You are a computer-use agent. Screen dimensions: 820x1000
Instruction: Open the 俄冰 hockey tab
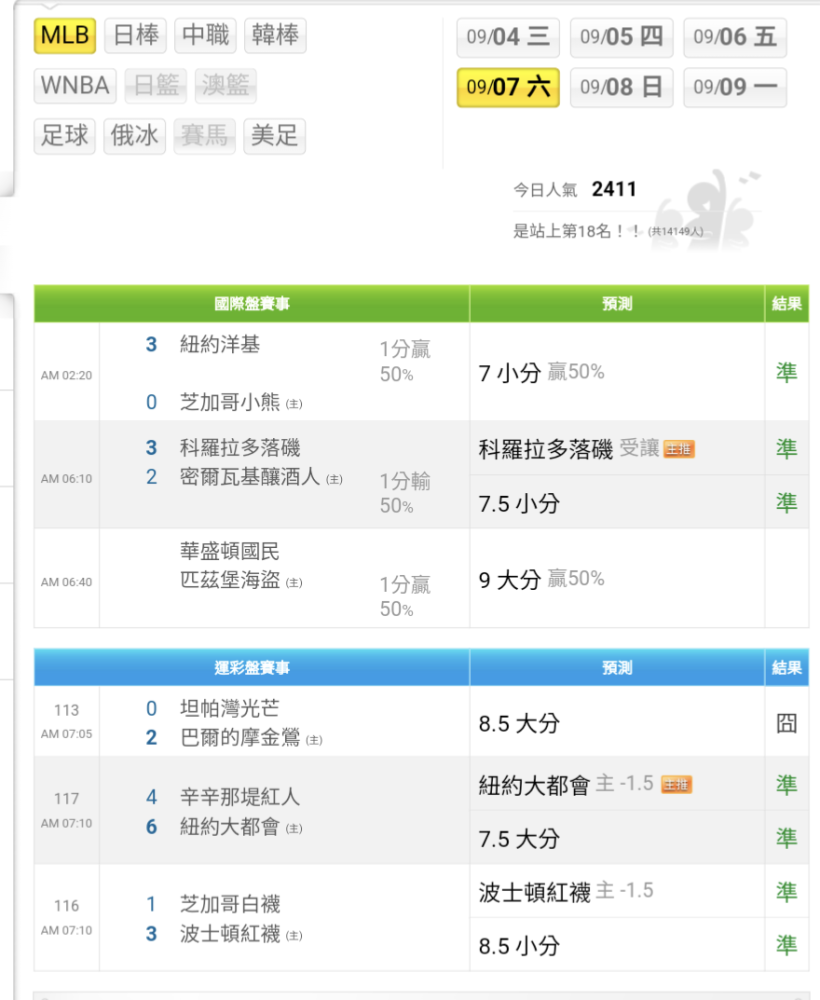tap(135, 136)
